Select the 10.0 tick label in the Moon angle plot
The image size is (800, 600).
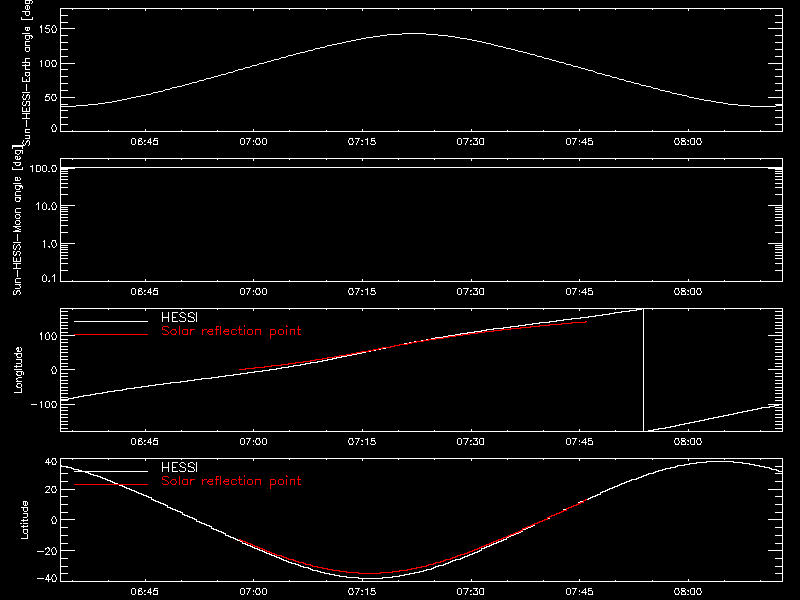click(46, 206)
